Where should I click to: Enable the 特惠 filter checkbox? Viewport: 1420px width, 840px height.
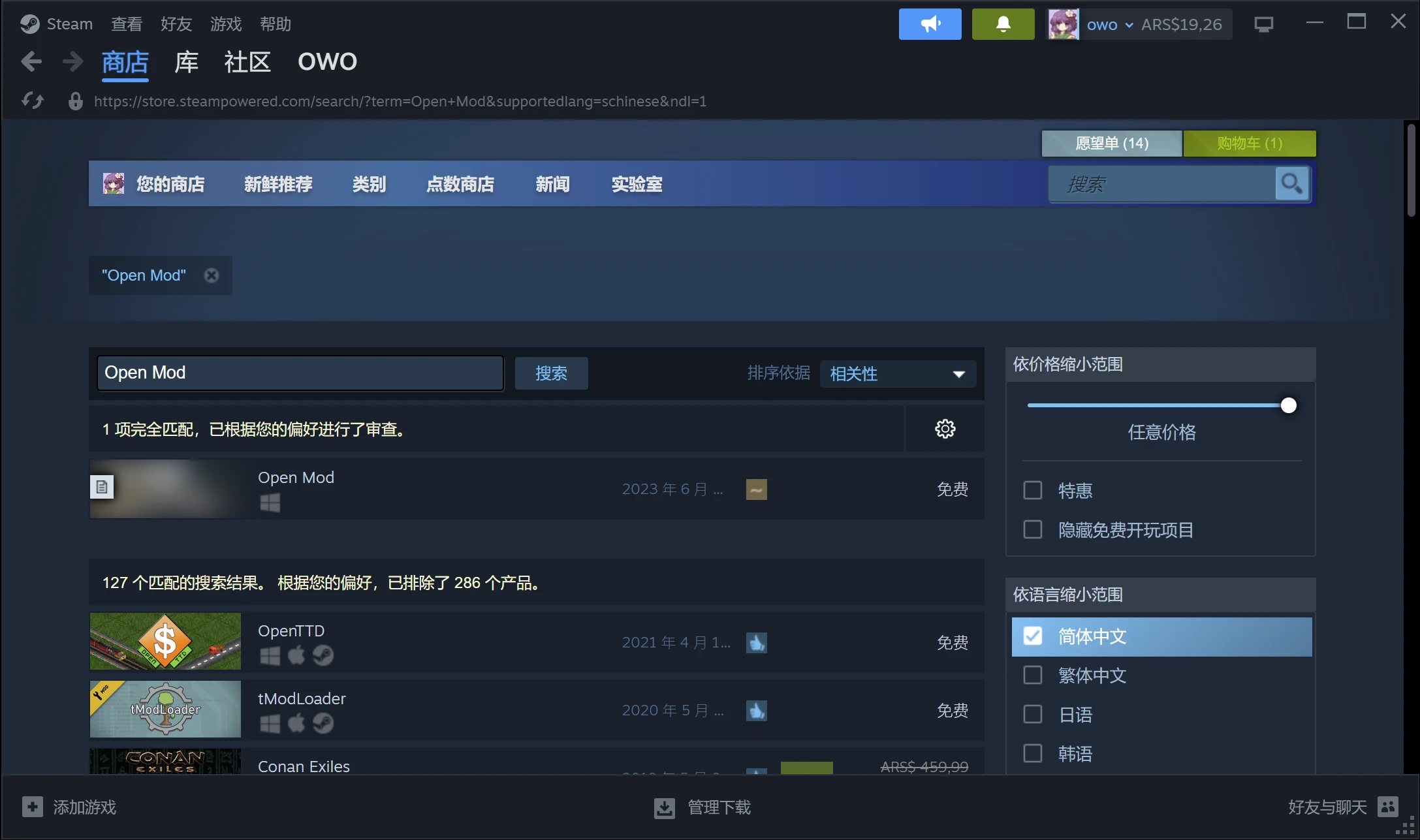(1032, 490)
